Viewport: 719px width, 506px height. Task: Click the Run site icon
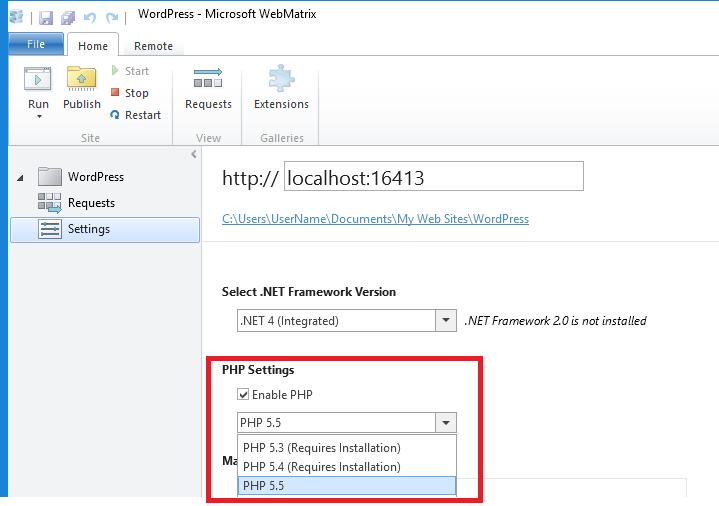tap(38, 79)
